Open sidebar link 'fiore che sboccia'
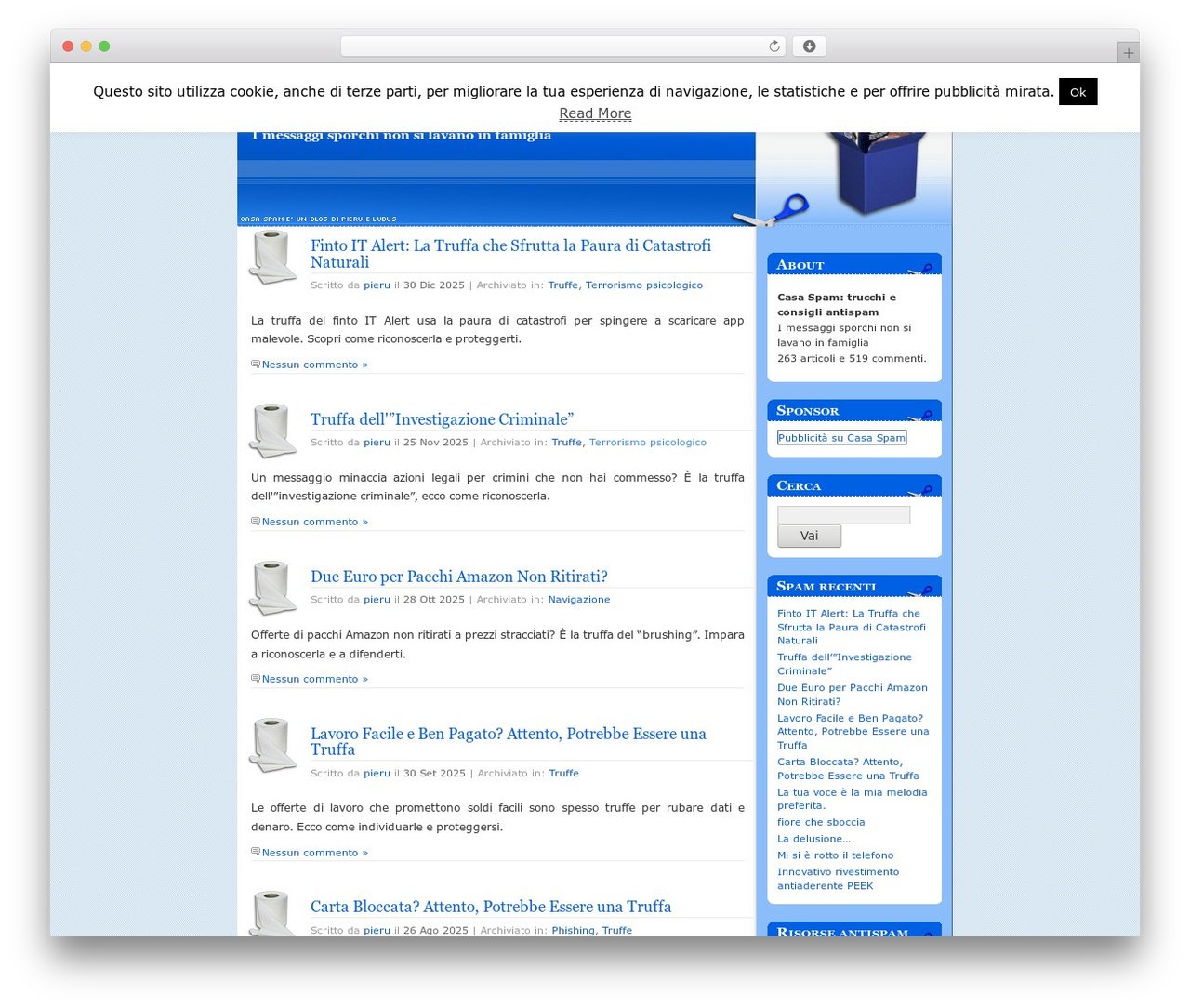Screen dimensions: 1190x1008 (x=821, y=822)
